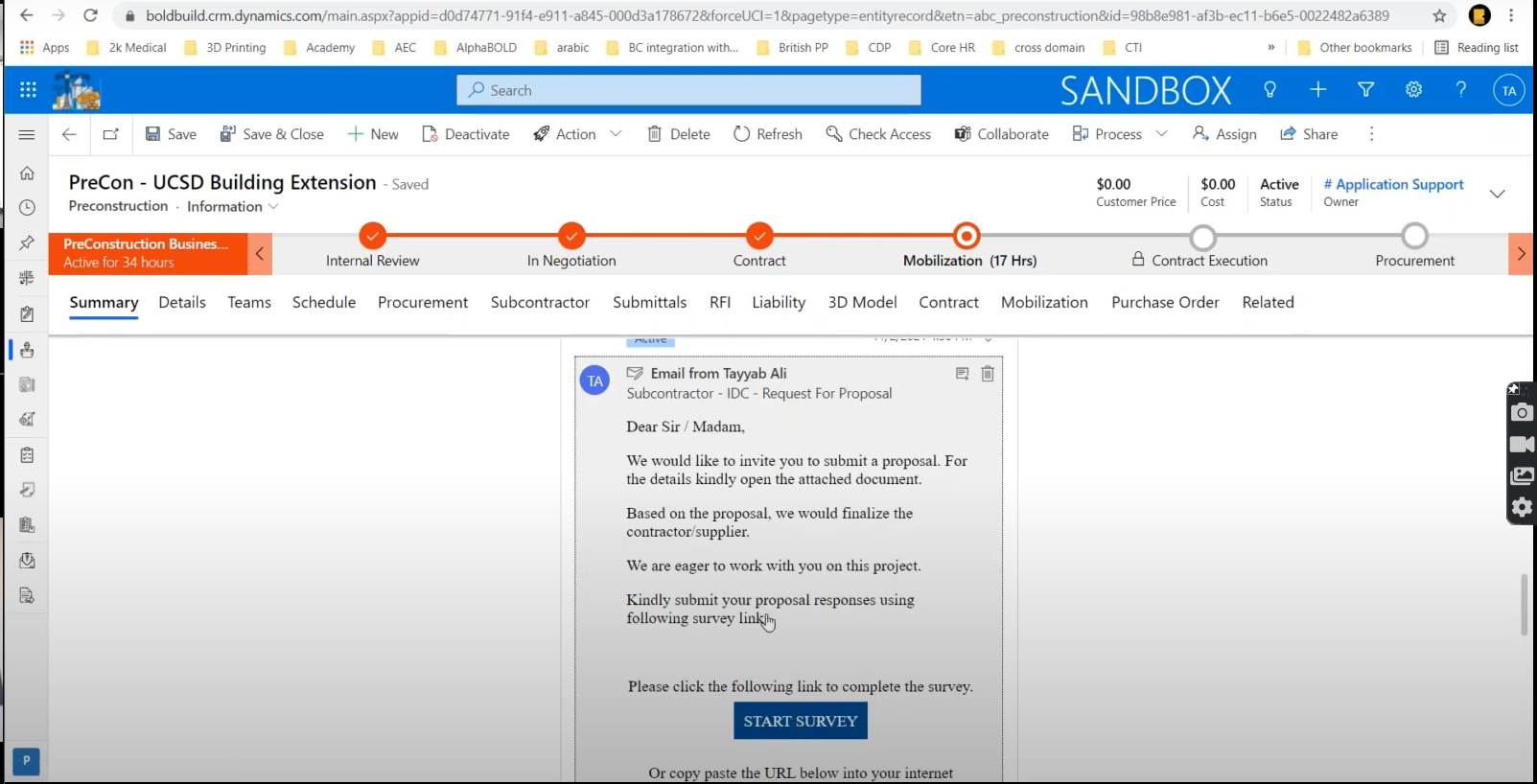Click the Delete trash icon in toolbar
This screenshot has width=1537, height=784.
tap(655, 134)
